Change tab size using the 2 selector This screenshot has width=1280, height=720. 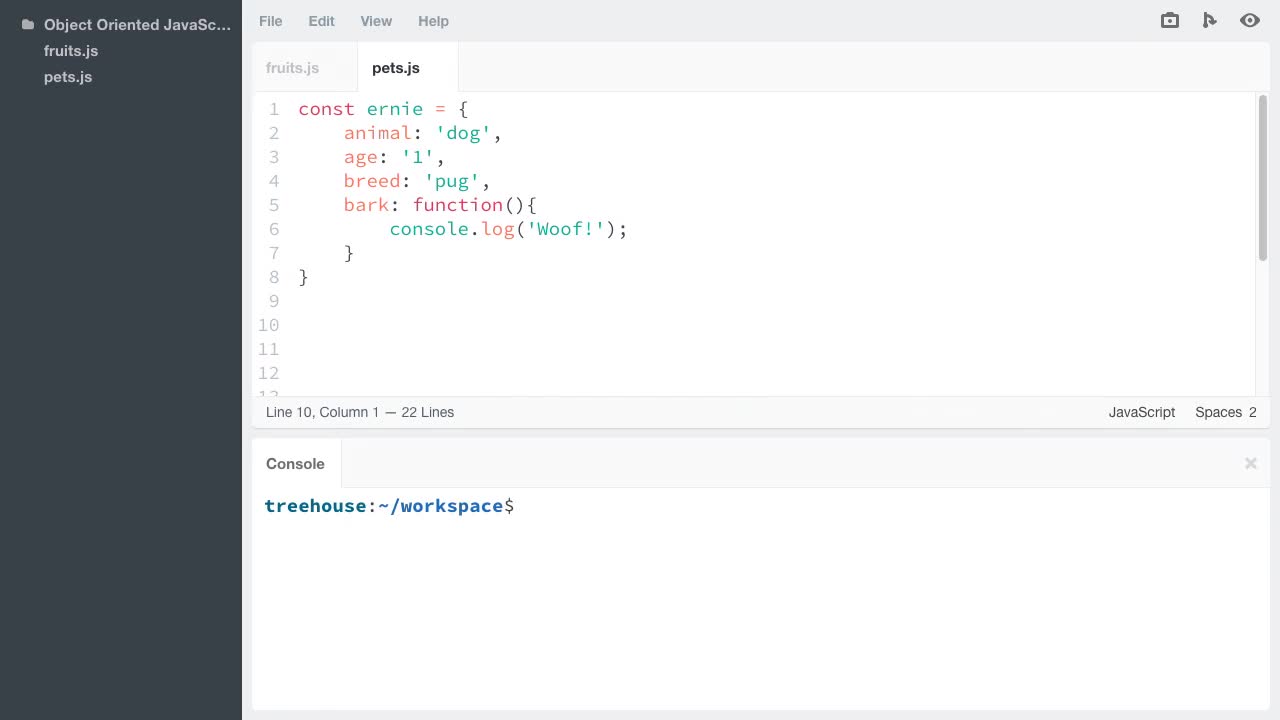[1251, 412]
